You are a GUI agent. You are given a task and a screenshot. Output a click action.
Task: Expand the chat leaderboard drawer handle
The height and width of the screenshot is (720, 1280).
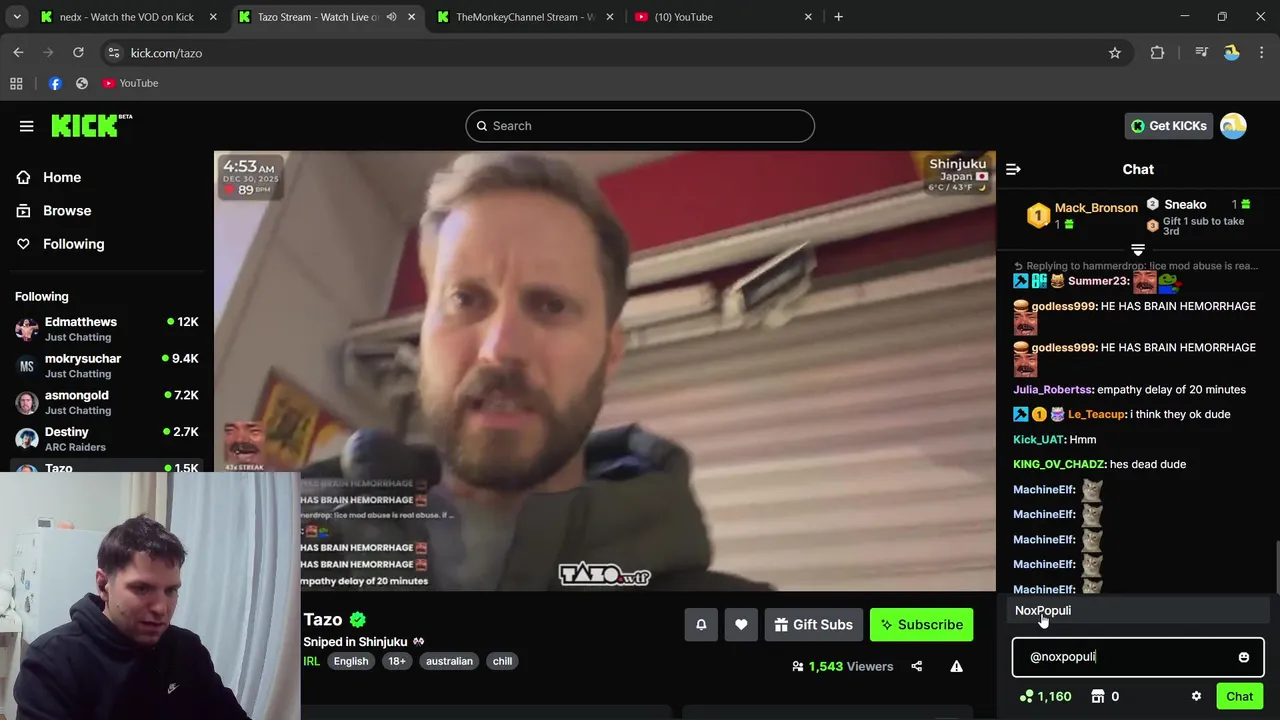pyautogui.click(x=1138, y=249)
